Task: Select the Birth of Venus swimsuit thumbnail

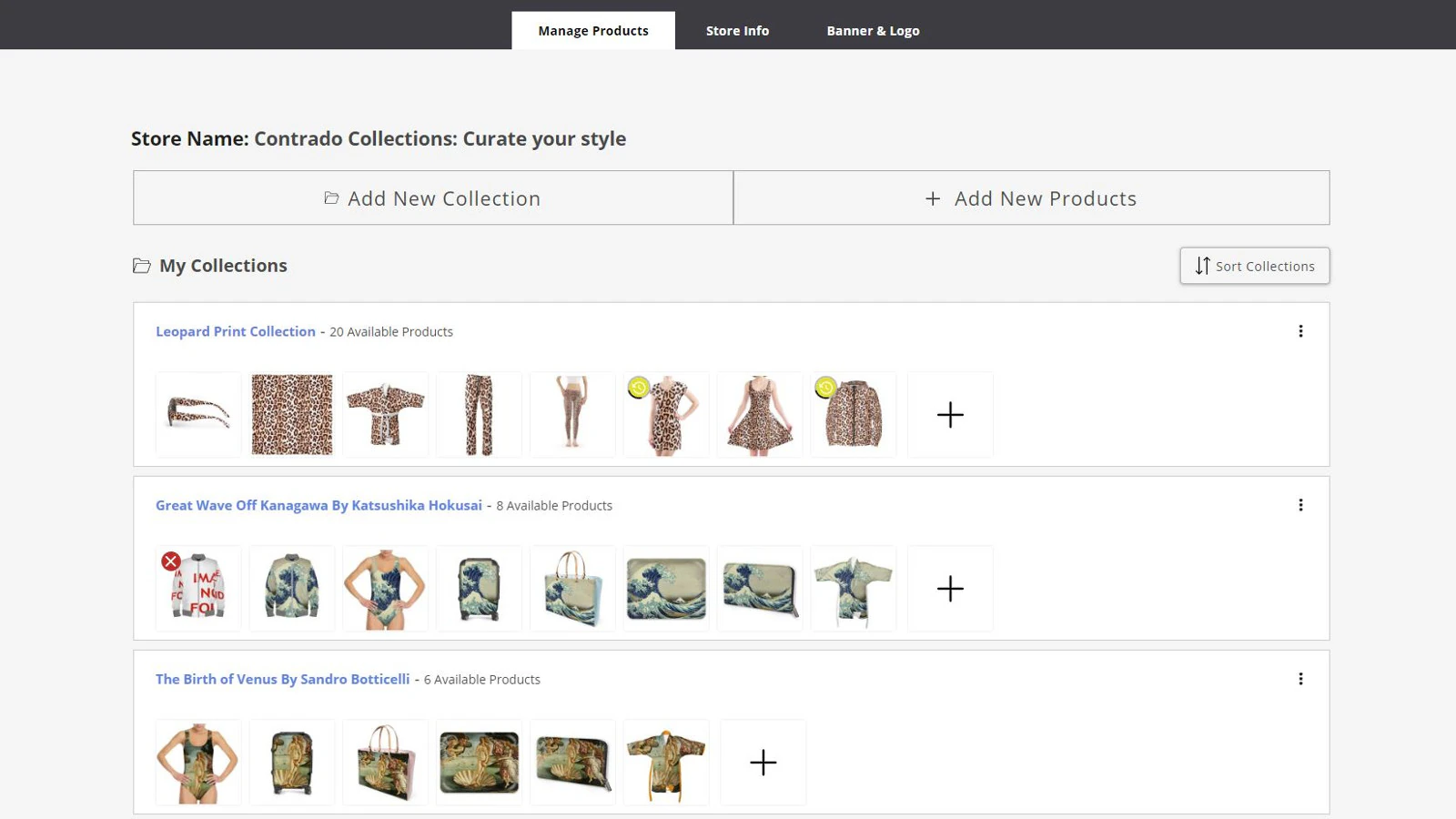Action: [198, 763]
